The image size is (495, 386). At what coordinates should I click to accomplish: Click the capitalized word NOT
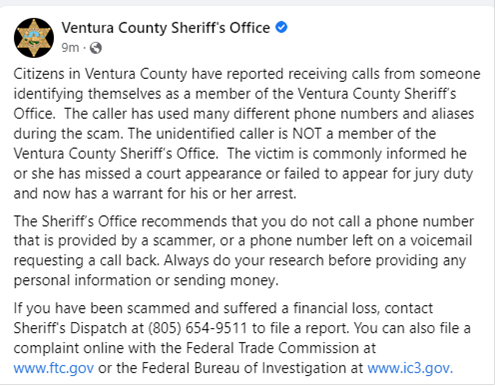[307, 134]
